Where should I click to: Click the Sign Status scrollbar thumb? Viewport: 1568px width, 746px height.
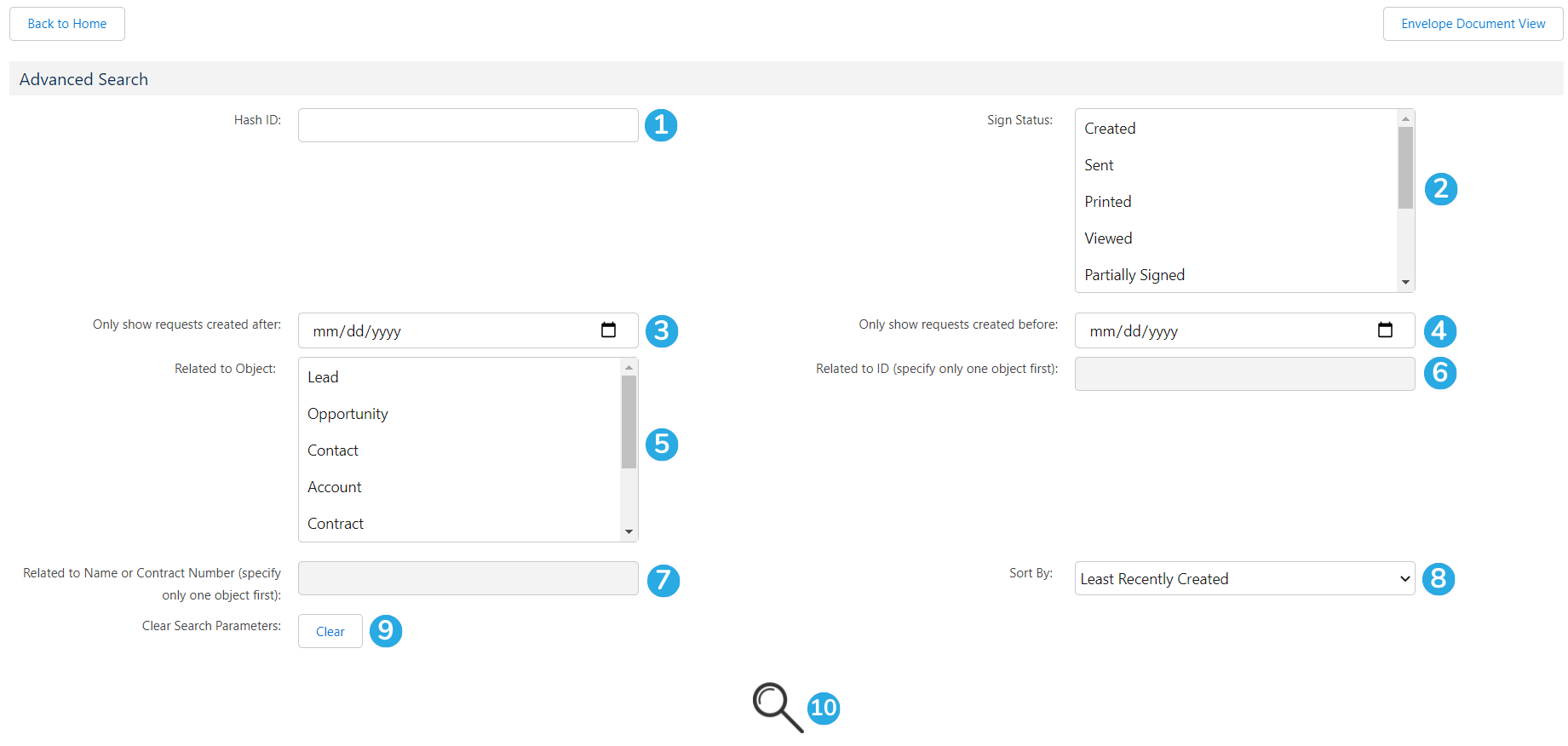click(x=1405, y=168)
